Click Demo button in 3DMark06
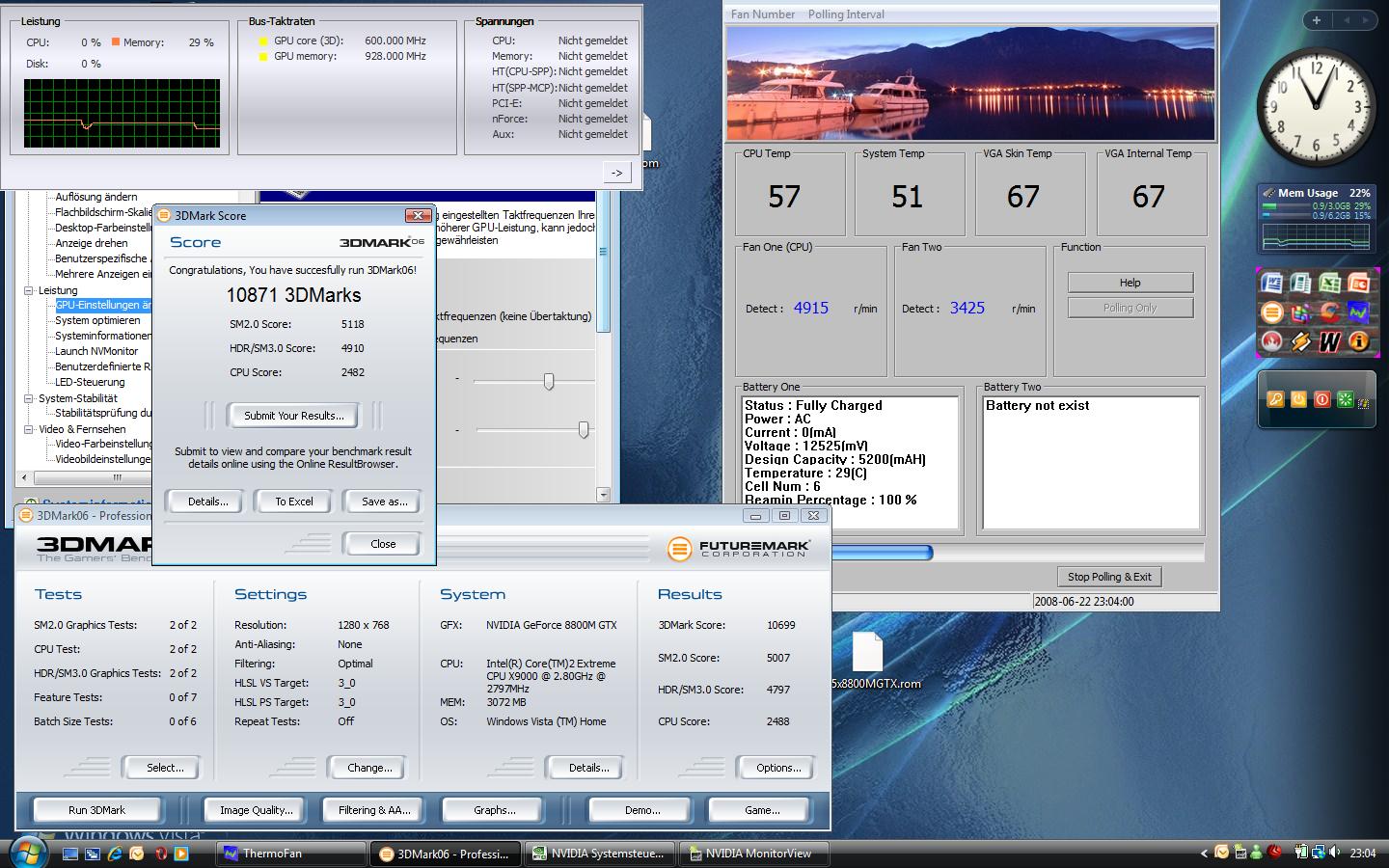 (641, 810)
